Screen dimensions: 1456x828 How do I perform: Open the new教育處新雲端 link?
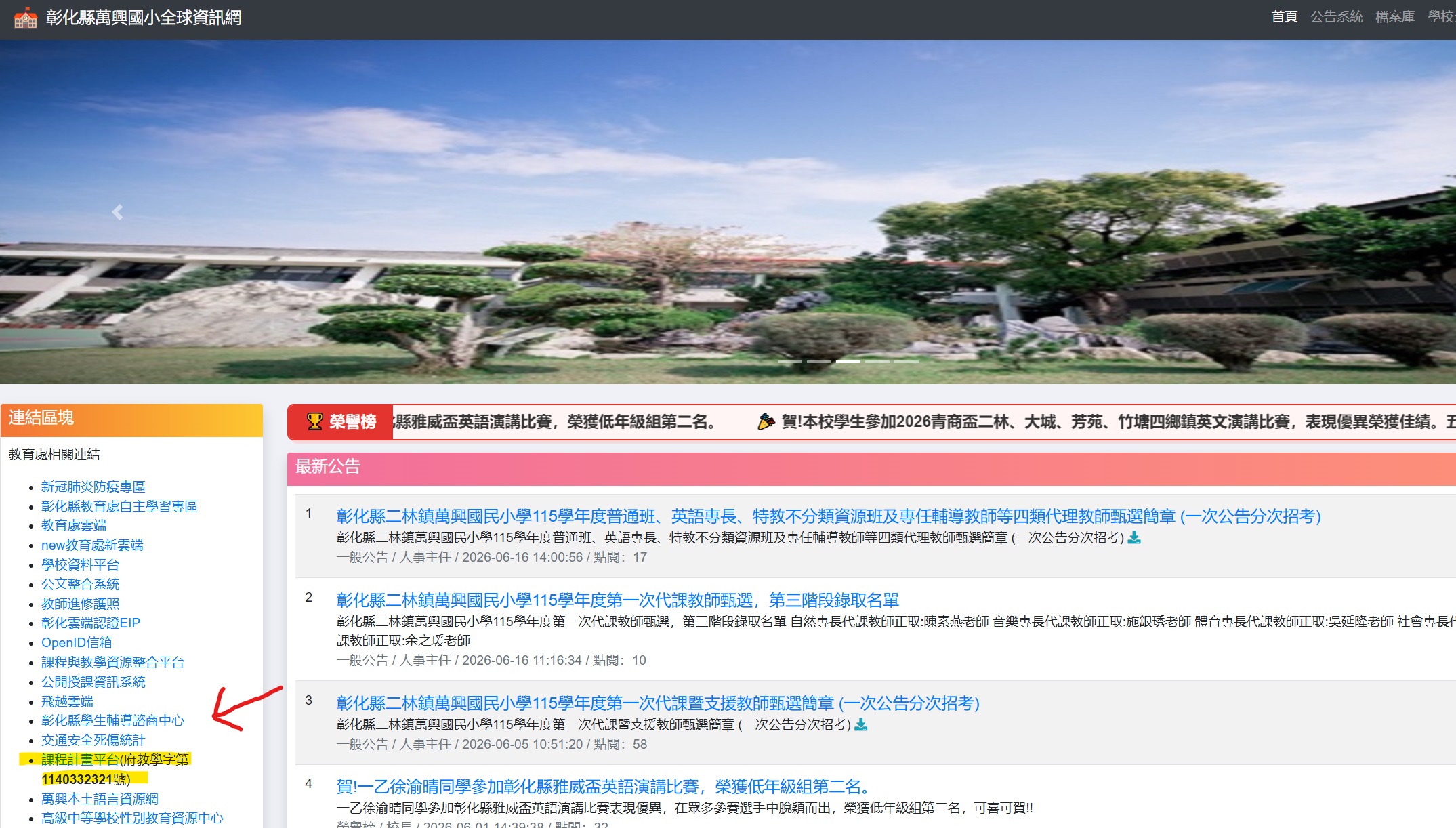pos(92,545)
